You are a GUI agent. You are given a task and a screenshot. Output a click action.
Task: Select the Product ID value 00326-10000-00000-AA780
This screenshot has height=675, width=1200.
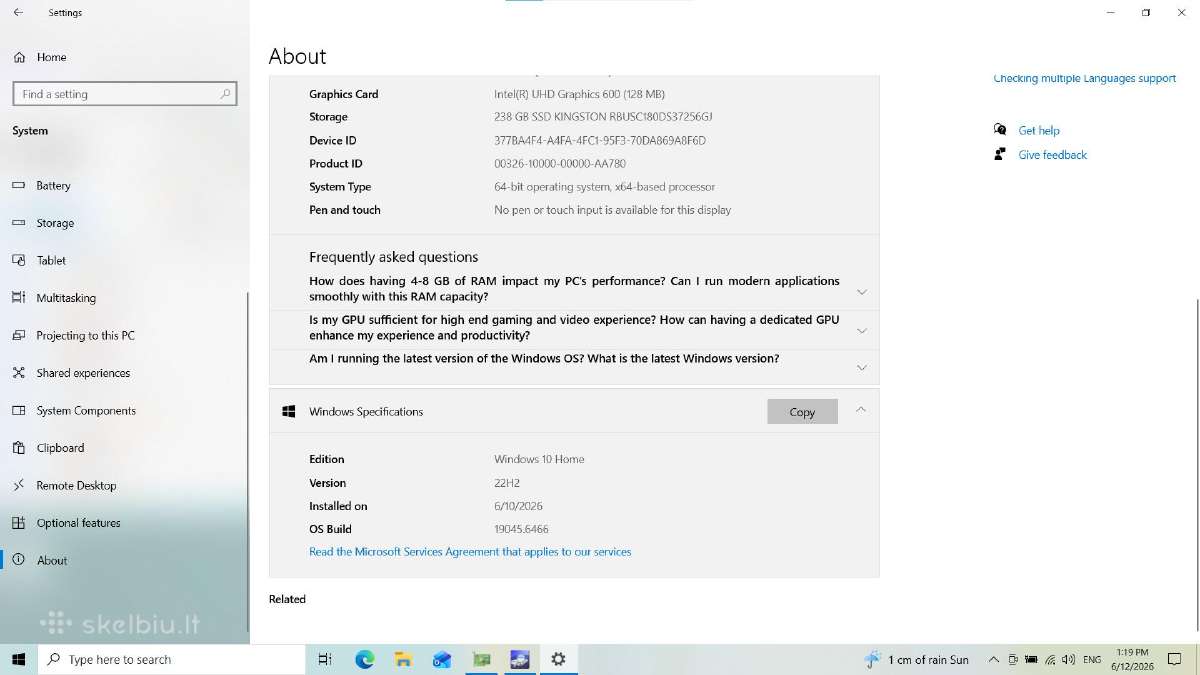tap(560, 164)
